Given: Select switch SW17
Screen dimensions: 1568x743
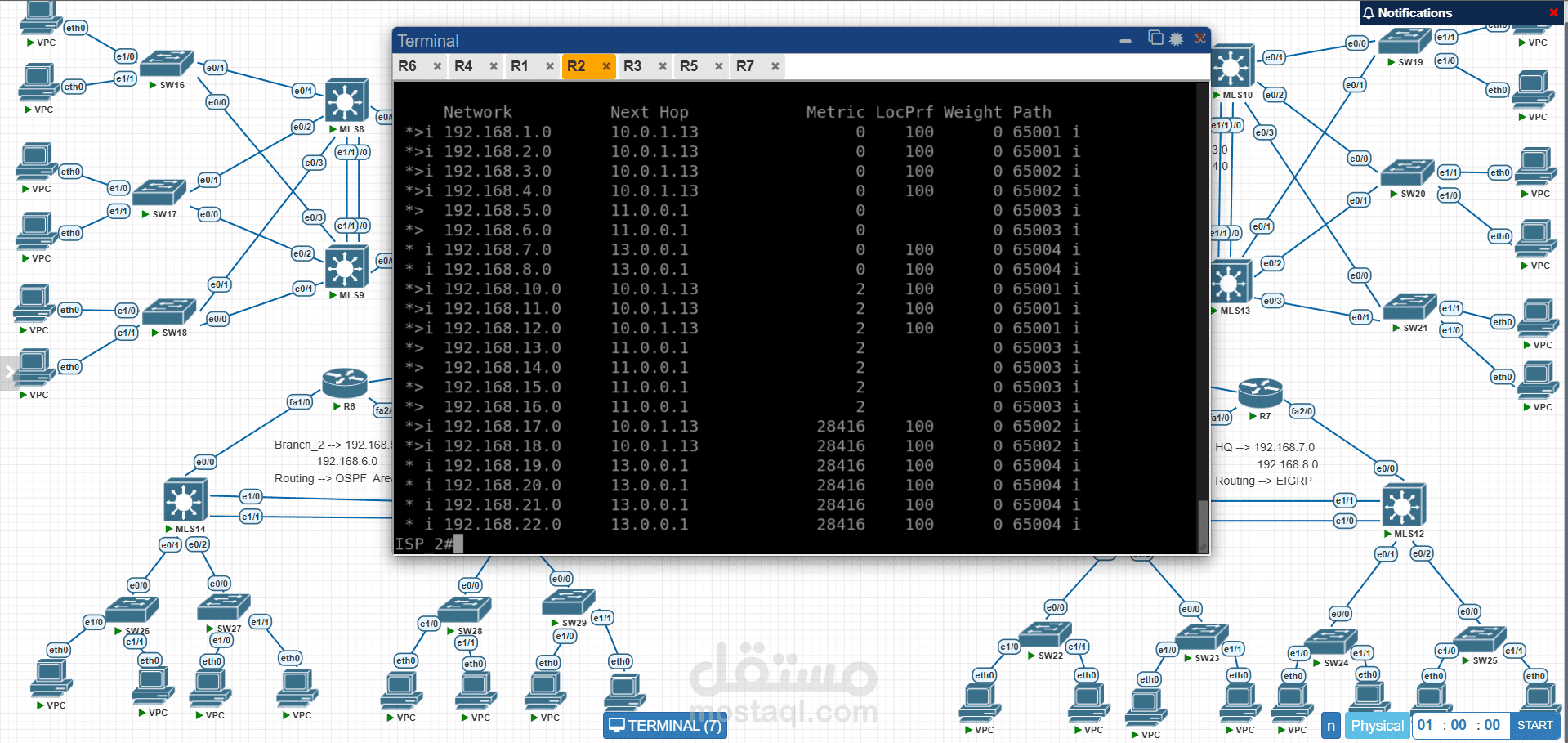Looking at the screenshot, I should 159,193.
